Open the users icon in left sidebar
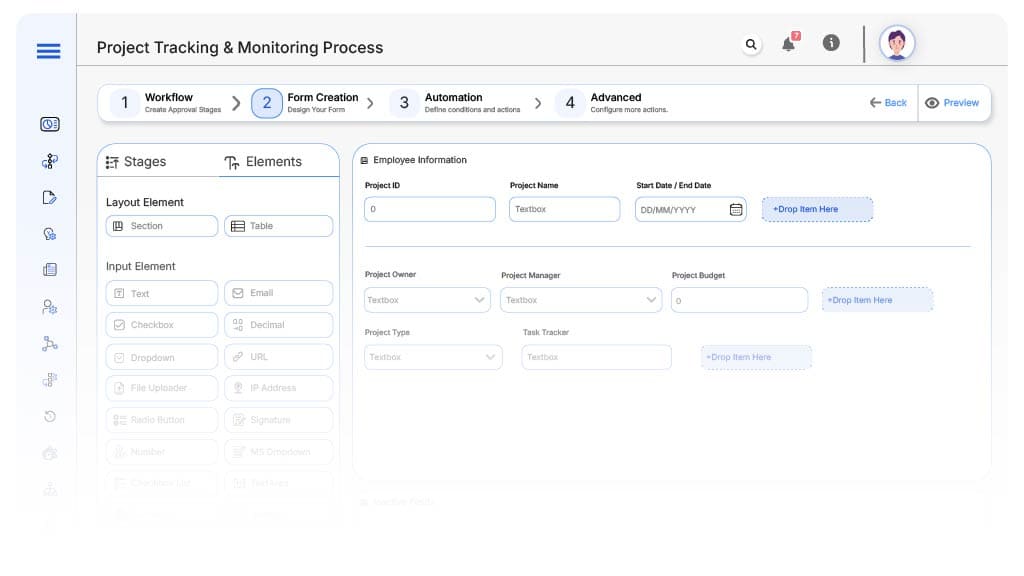This screenshot has width=1024, height=576. [50, 307]
